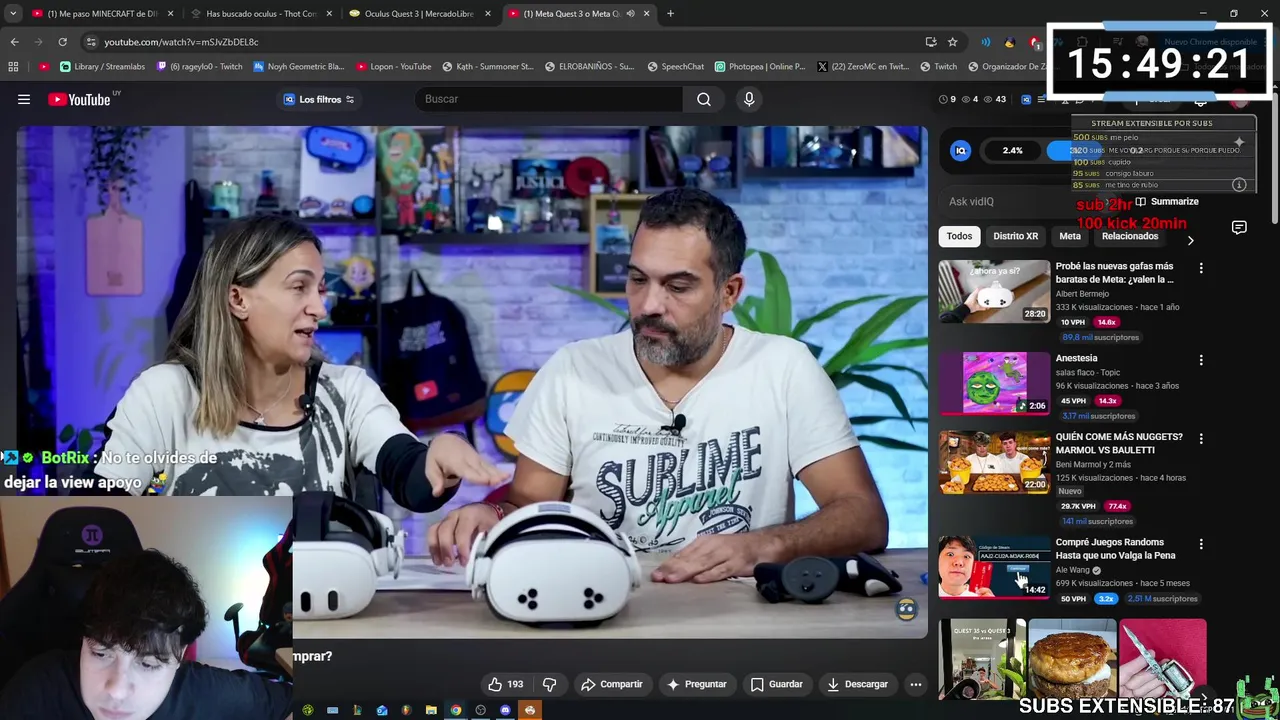Click Discord icon in taskbar

point(505,710)
